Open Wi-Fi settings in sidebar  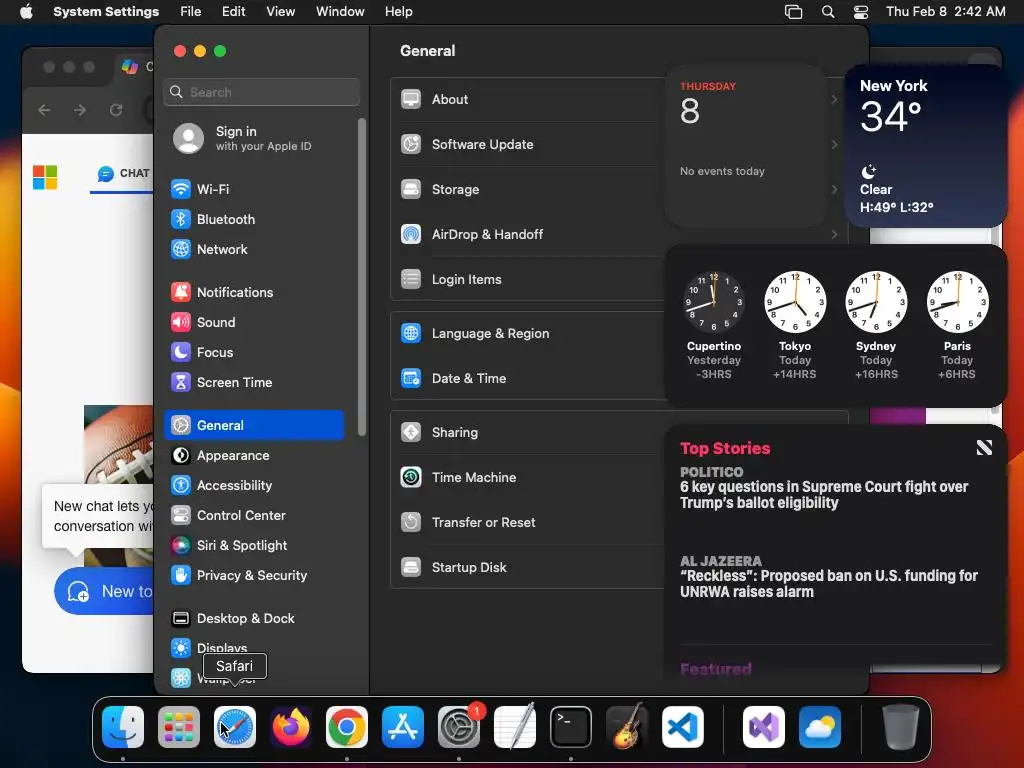pyautogui.click(x=254, y=189)
